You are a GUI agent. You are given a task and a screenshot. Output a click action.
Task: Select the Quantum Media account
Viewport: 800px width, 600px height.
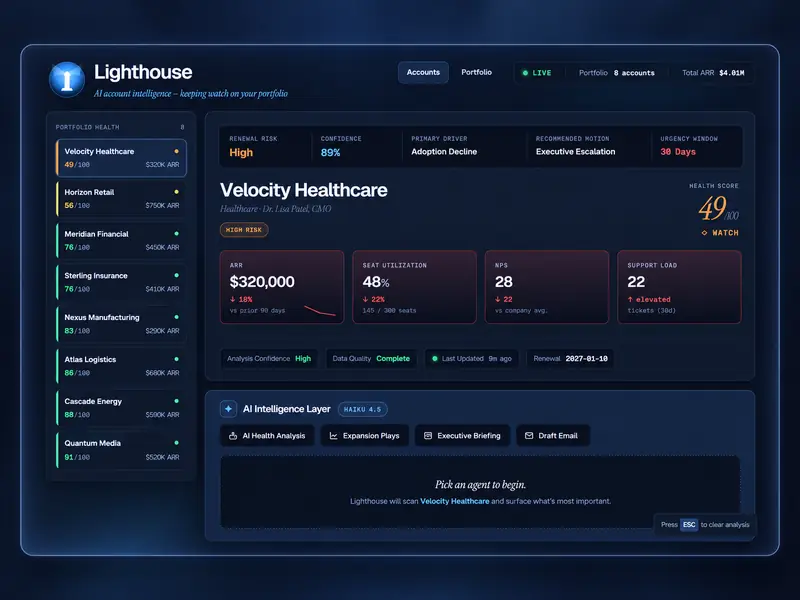click(x=121, y=450)
